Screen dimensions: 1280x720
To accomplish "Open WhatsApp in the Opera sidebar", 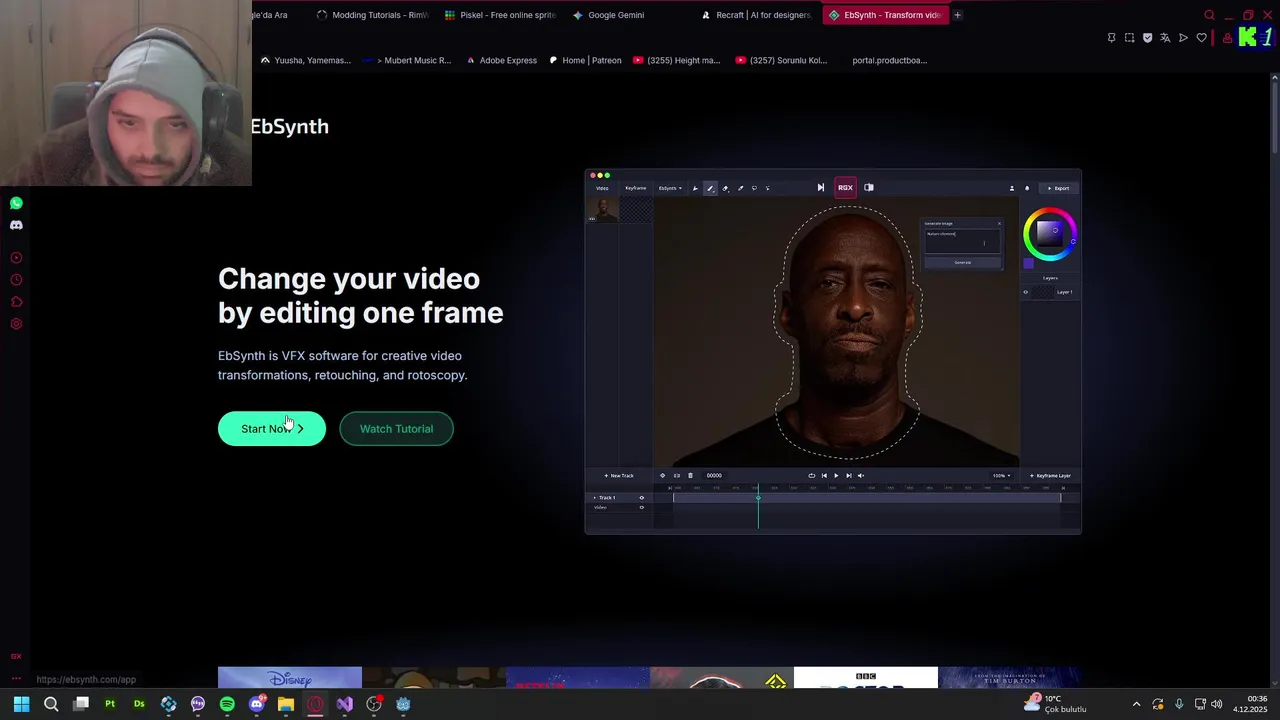I will coord(16,203).
